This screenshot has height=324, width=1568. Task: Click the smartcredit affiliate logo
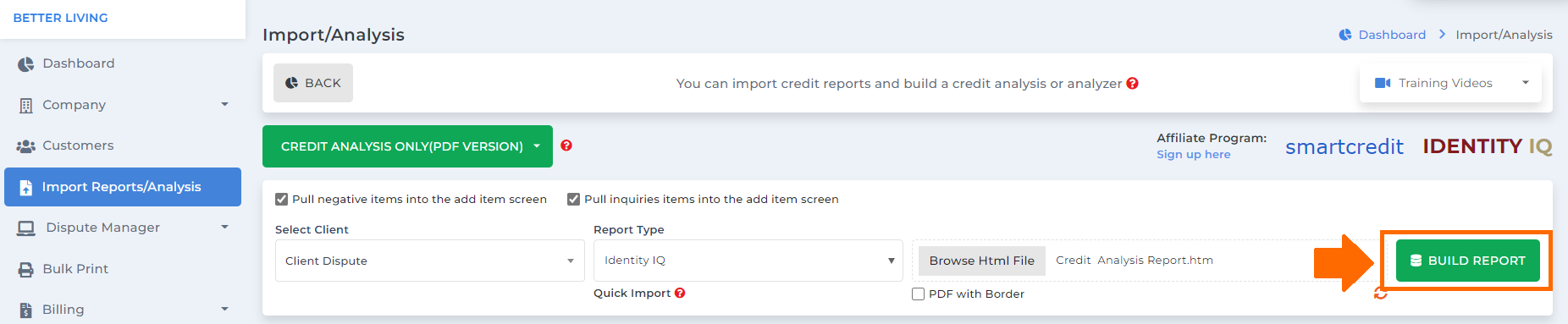pos(1344,146)
